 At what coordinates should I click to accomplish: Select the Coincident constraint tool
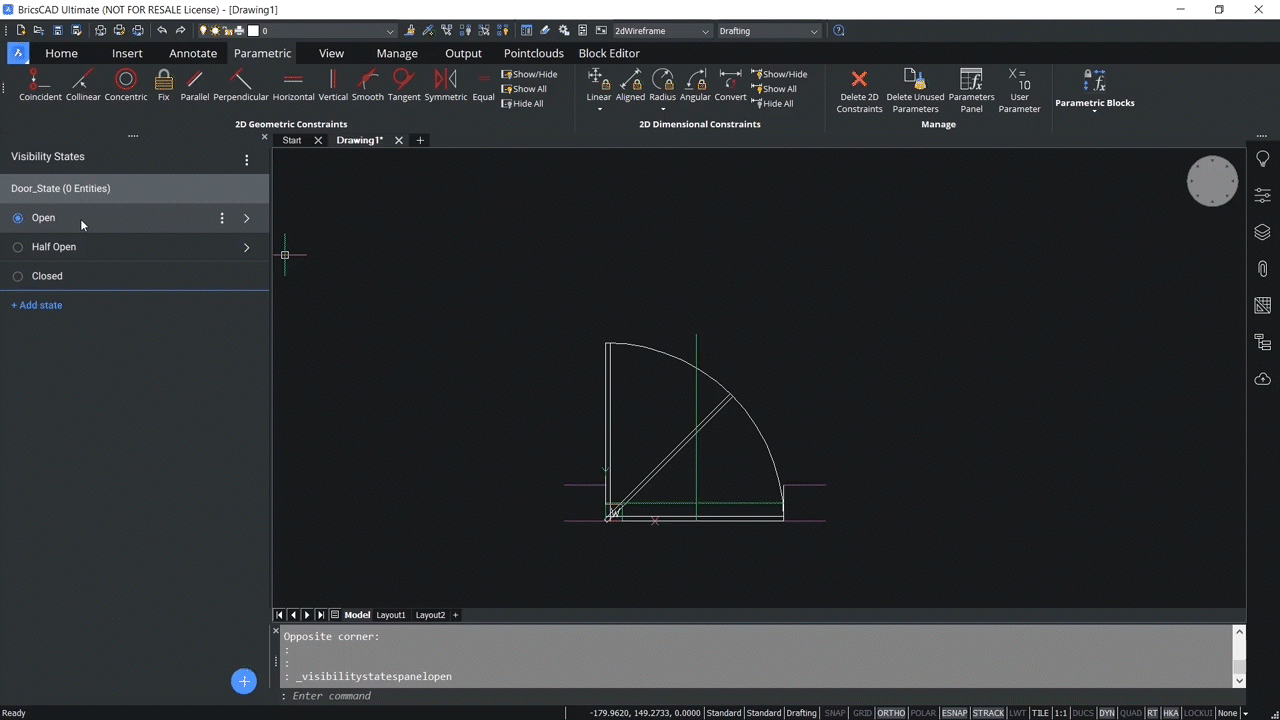(40, 85)
